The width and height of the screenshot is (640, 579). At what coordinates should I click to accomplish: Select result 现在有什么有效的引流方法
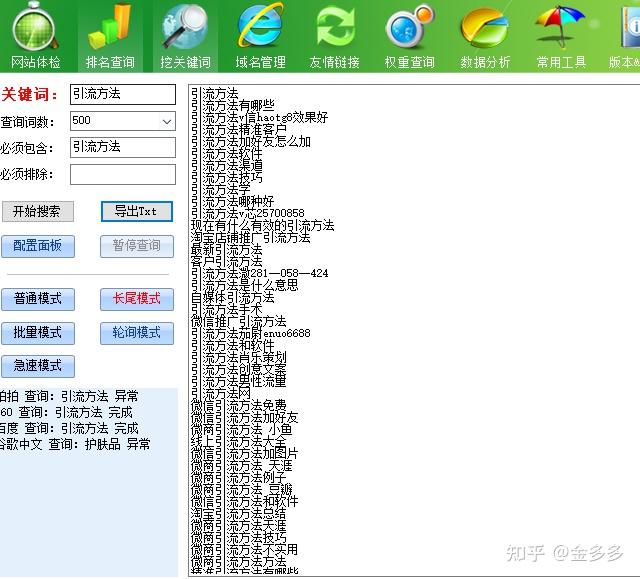262,226
